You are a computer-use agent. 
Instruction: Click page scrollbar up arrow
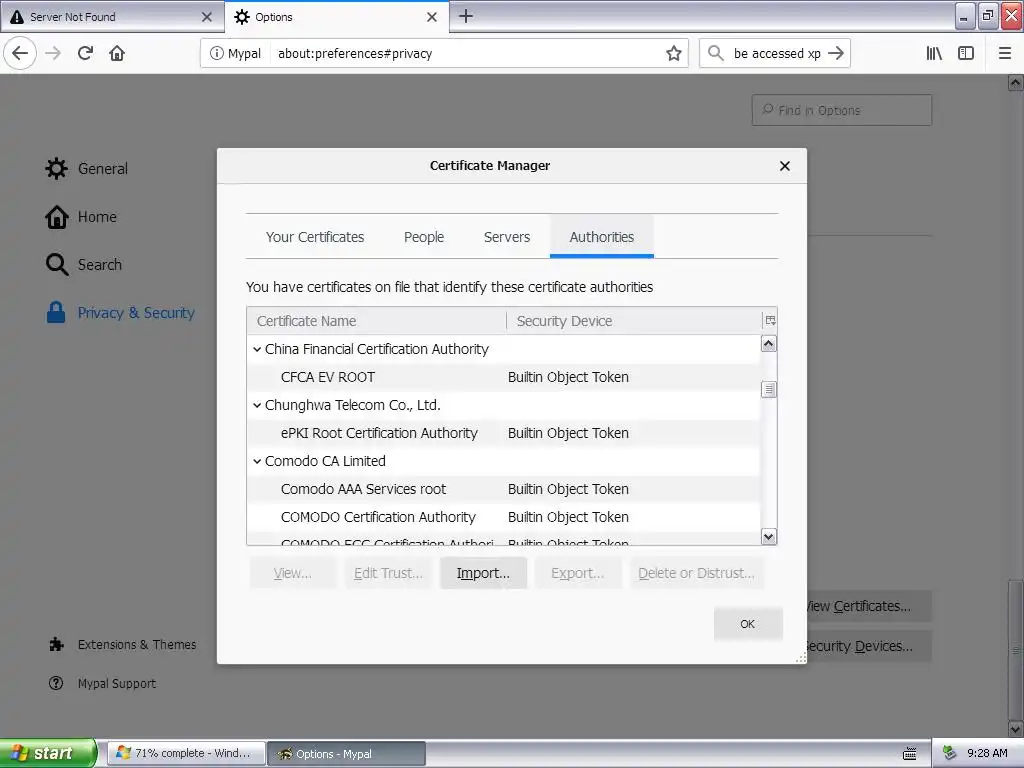point(1015,82)
